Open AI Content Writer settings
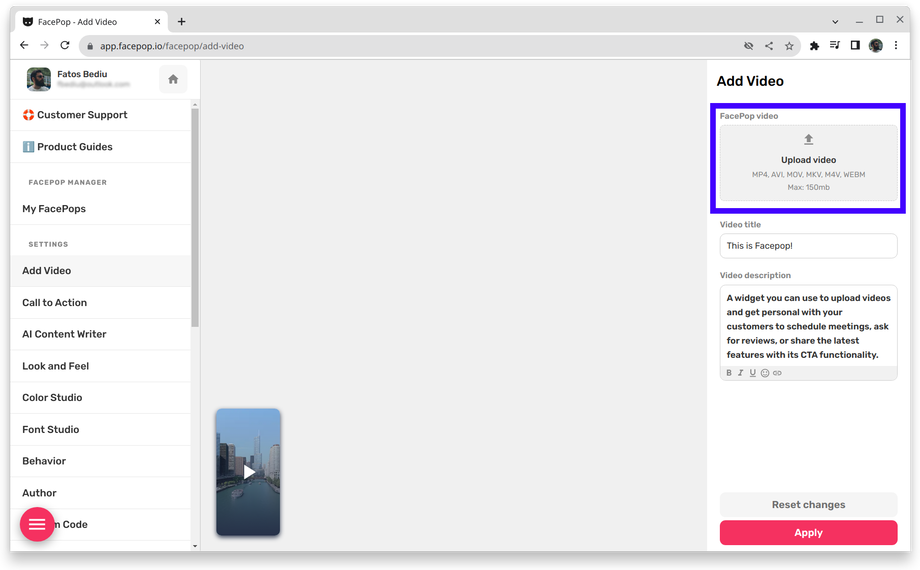 coord(100,334)
